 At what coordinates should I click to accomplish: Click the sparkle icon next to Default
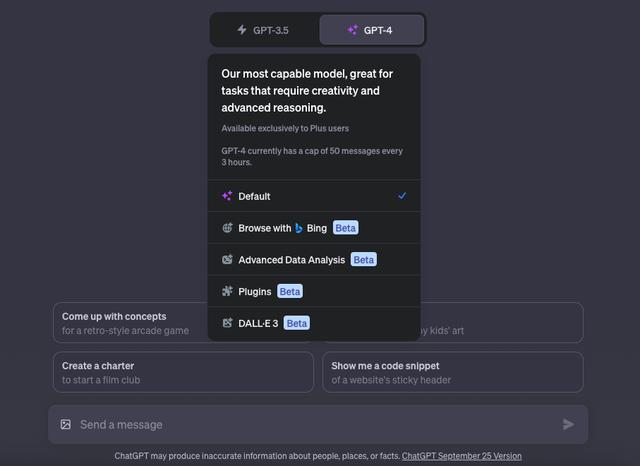[227, 196]
